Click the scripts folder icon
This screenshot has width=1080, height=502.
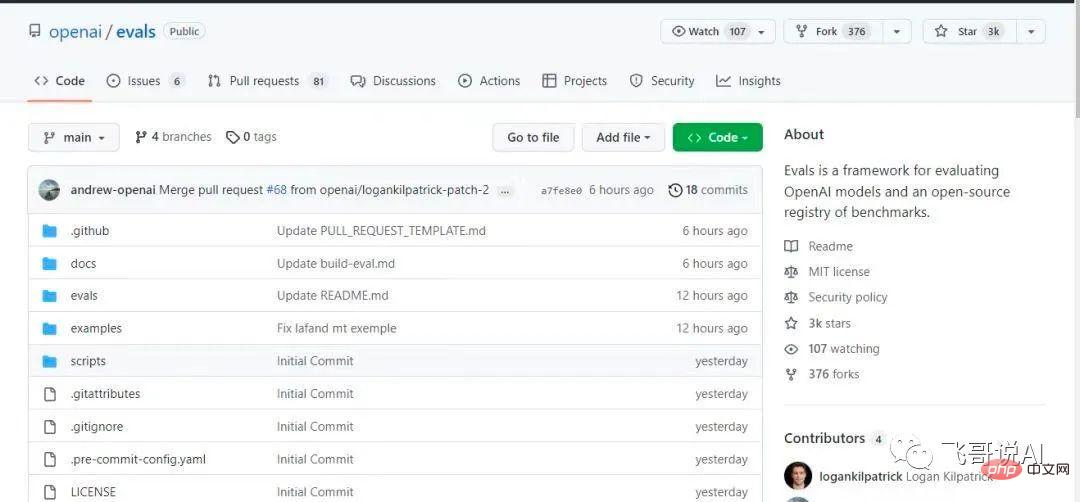pyautogui.click(x=50, y=361)
